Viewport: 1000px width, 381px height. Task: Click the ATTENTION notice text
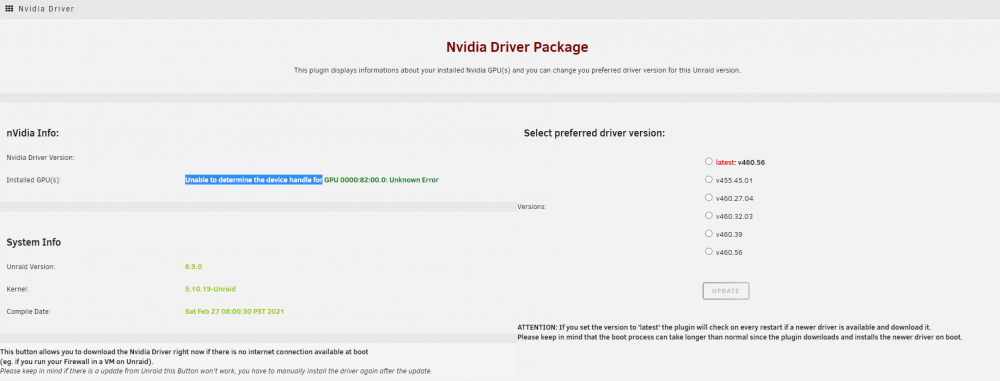click(x=740, y=331)
